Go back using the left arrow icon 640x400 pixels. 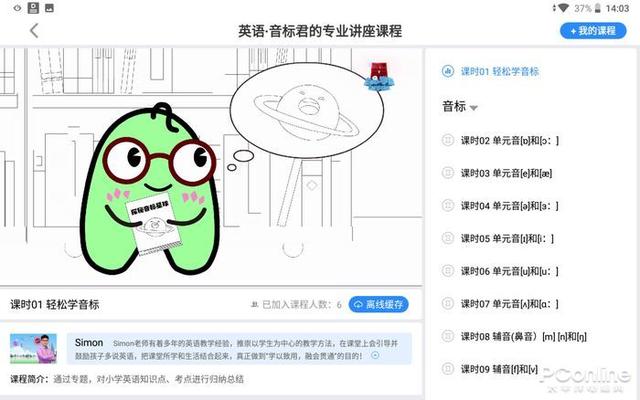34,31
